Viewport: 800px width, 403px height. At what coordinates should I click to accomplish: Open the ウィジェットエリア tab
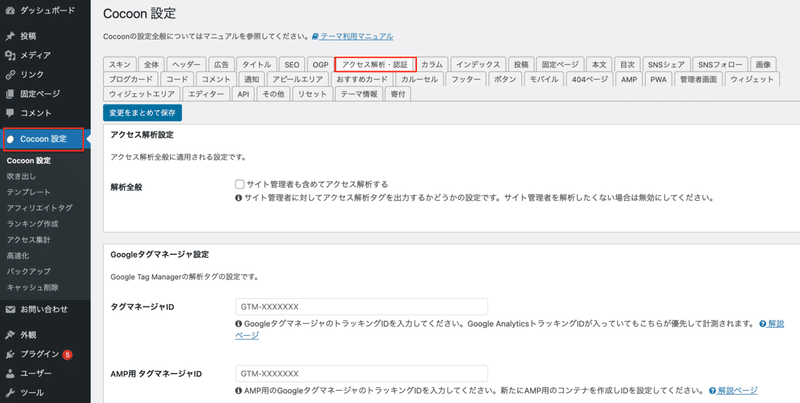142,94
